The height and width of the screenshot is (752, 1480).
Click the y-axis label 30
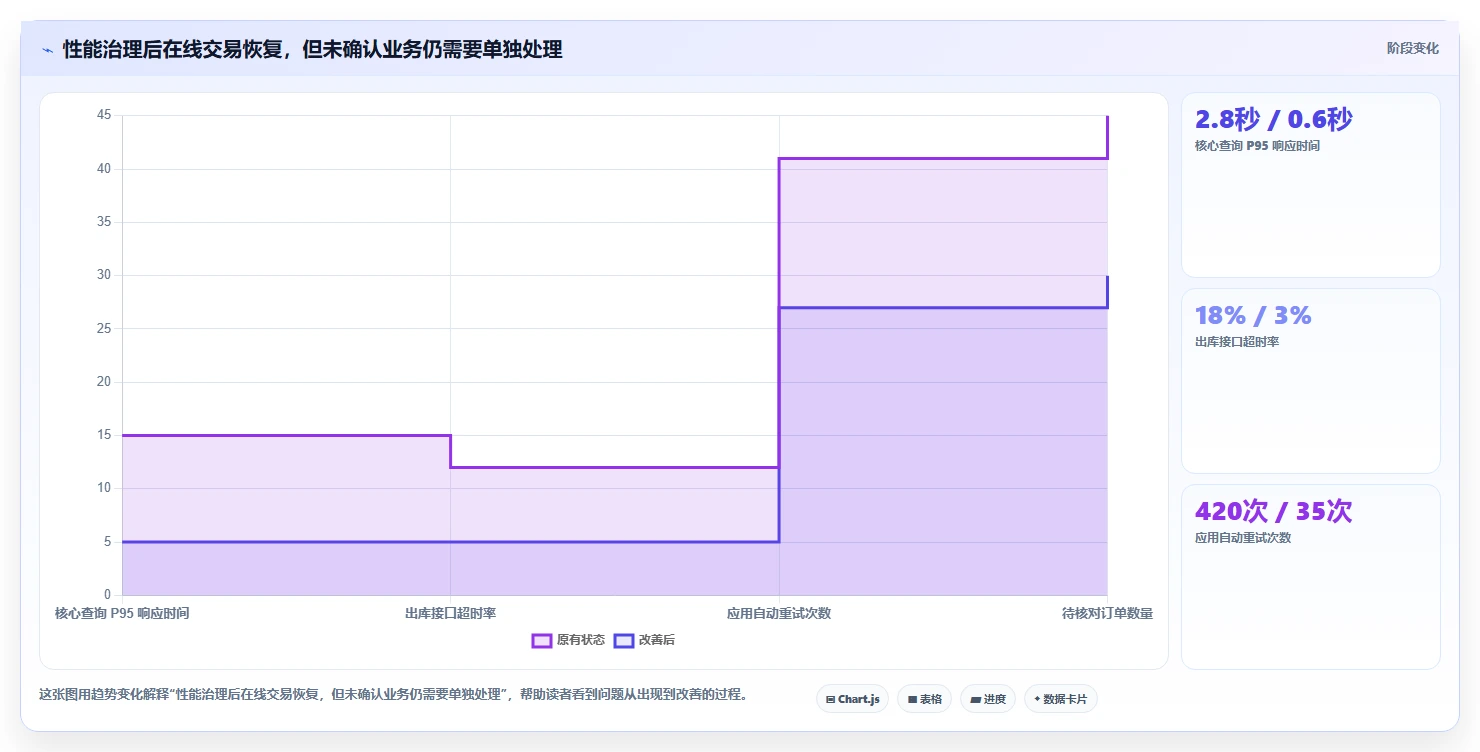(104, 275)
